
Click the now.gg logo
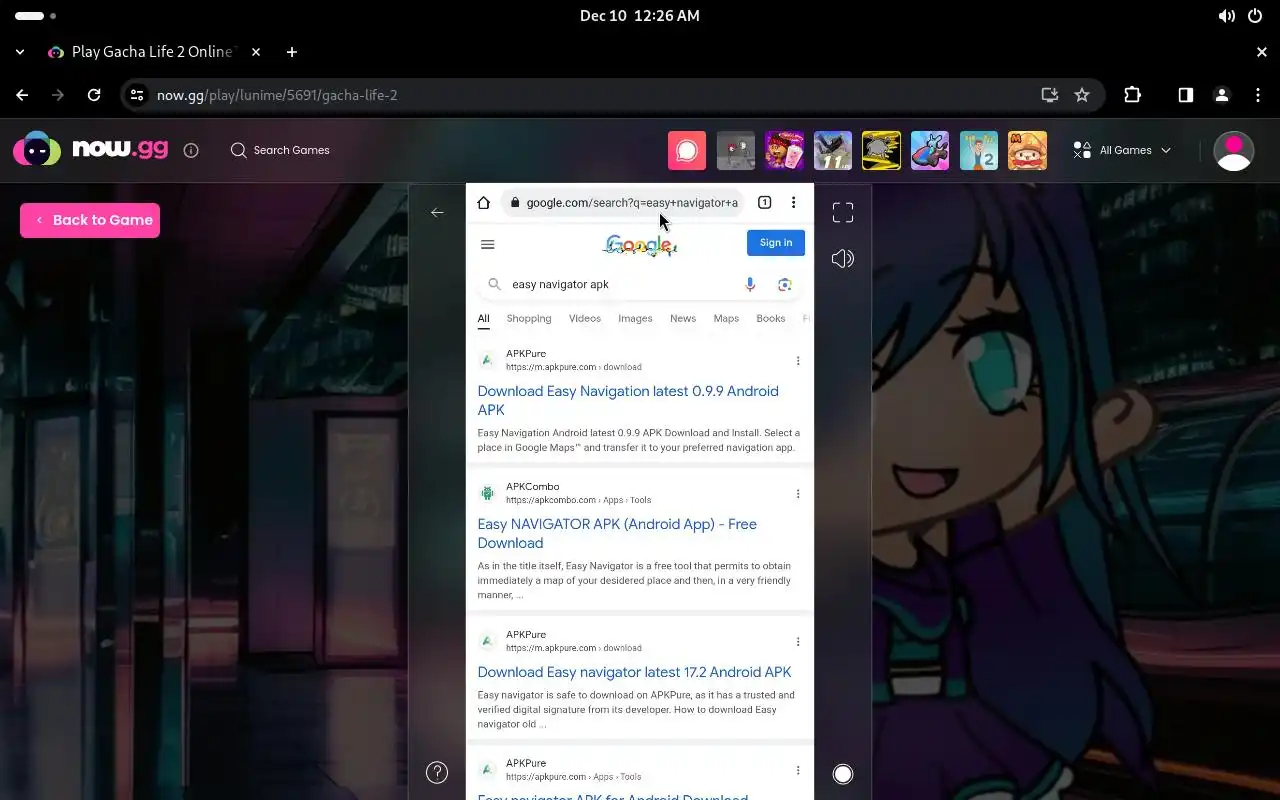tap(90, 150)
